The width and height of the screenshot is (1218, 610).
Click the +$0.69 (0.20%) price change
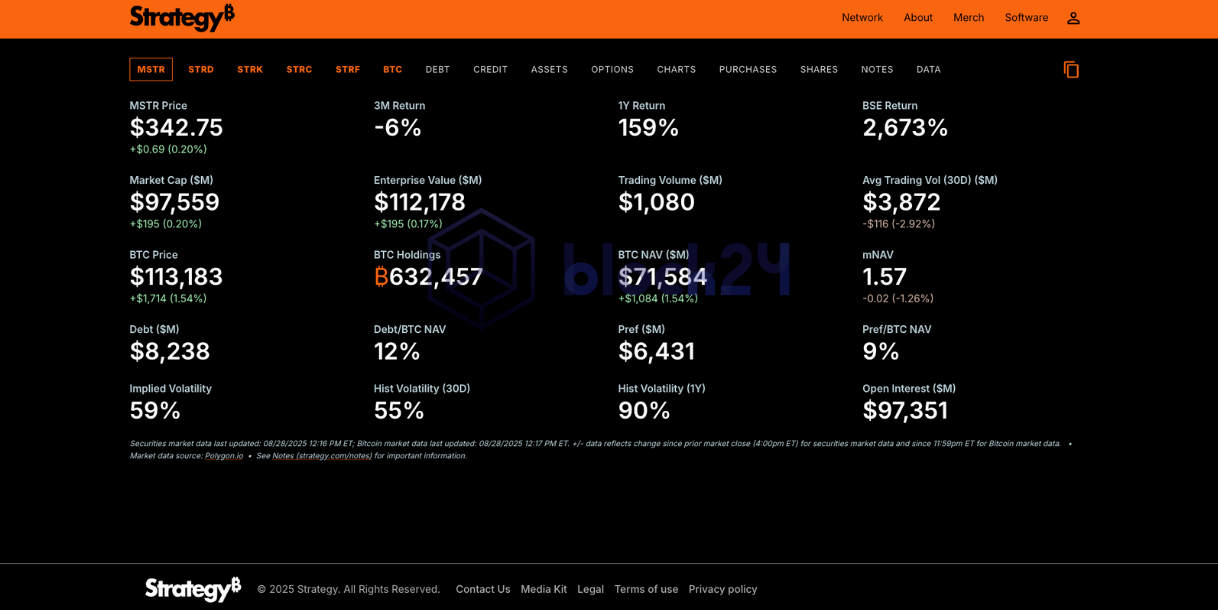tap(168, 149)
